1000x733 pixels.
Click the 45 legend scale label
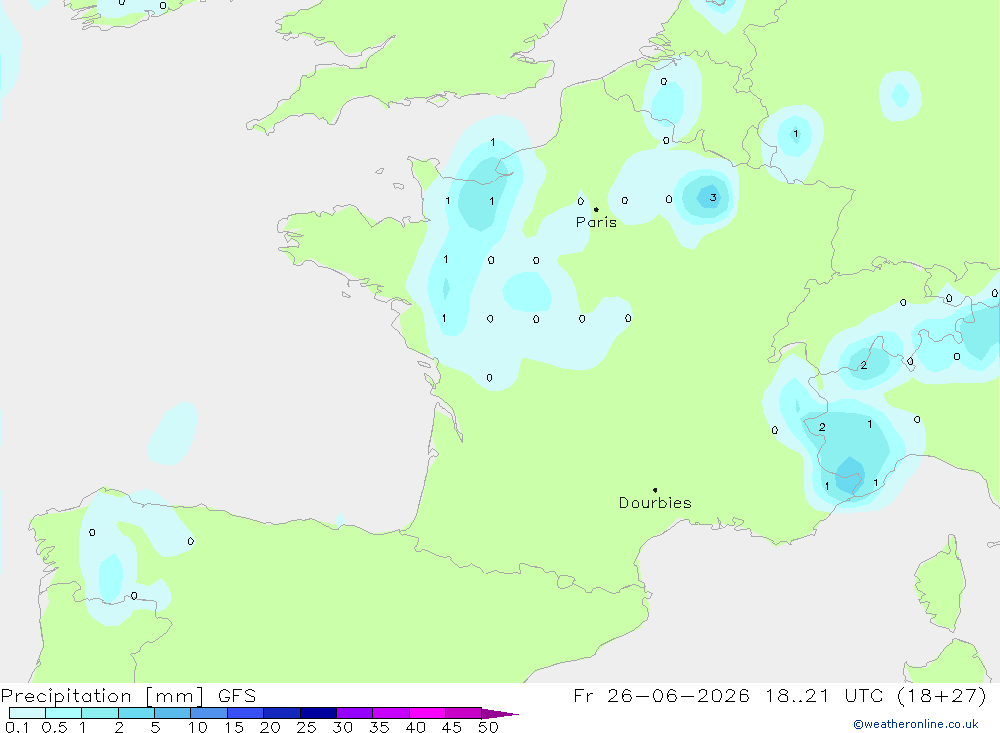click(x=452, y=727)
